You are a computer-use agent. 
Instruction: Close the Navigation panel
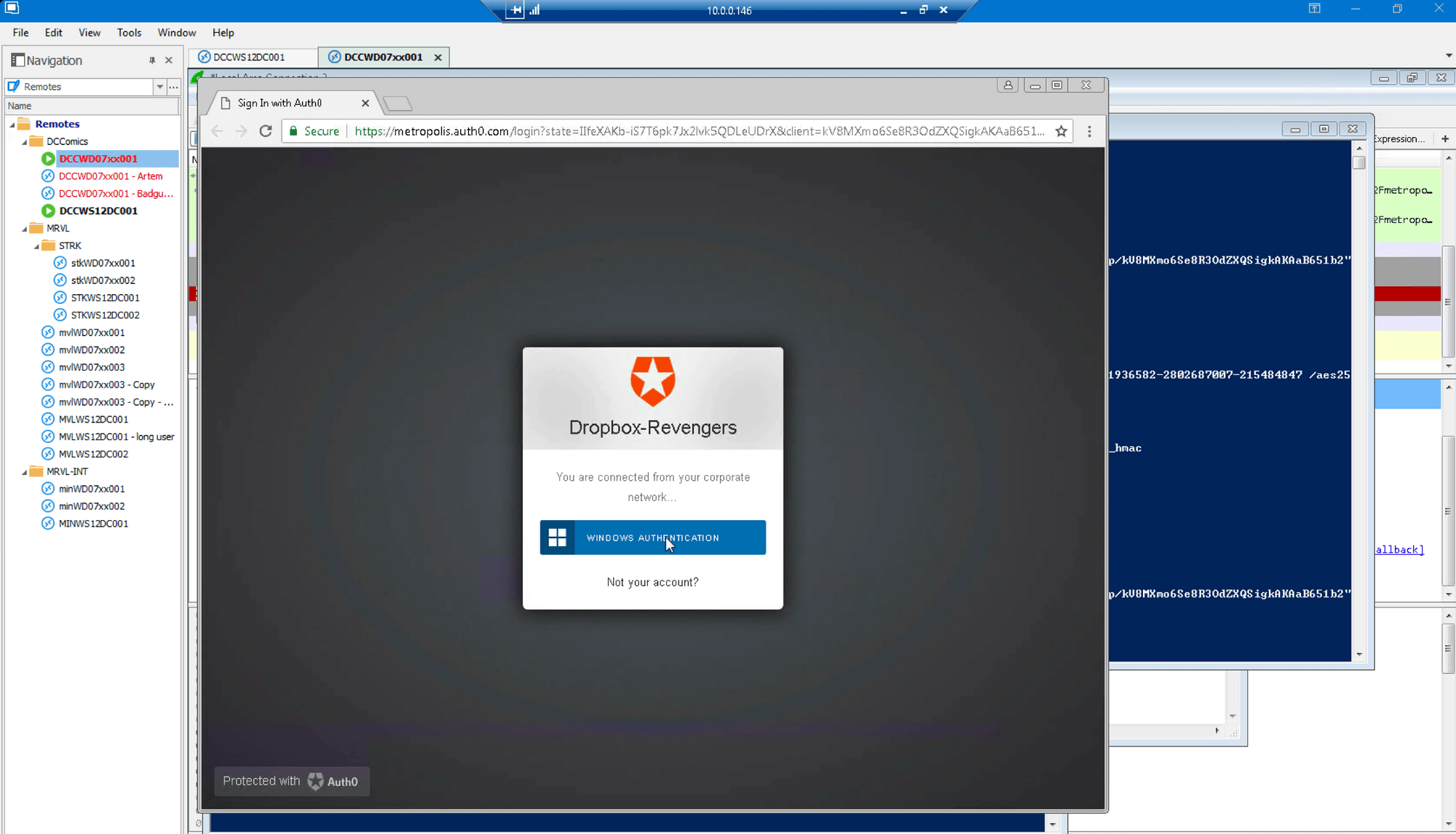click(169, 60)
